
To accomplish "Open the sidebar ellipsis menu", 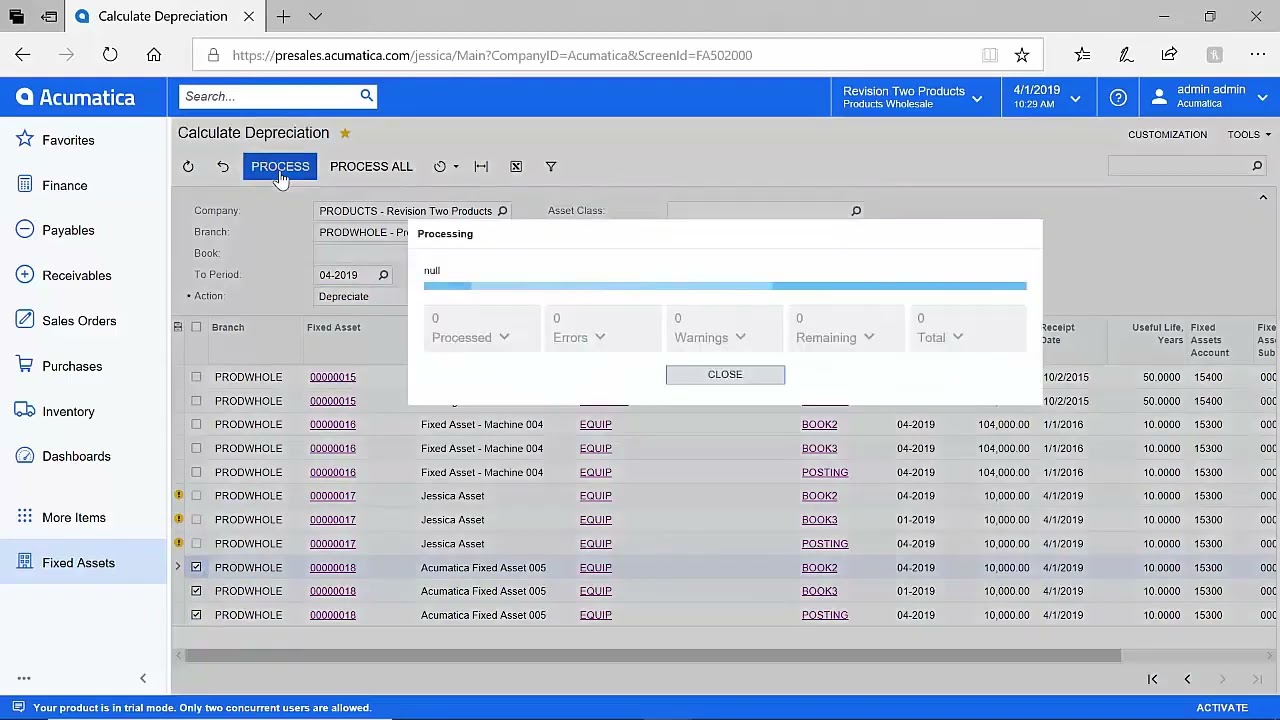I will click(x=24, y=679).
